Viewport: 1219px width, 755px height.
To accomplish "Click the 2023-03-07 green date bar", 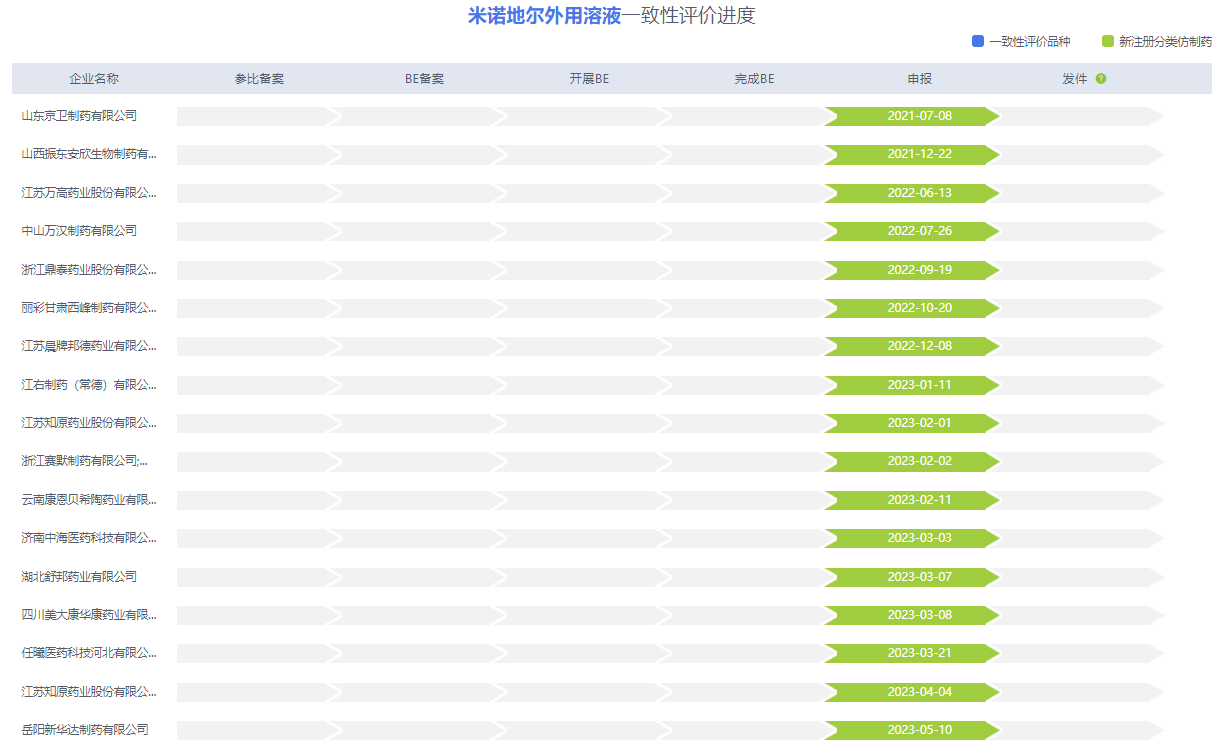I will (x=912, y=577).
